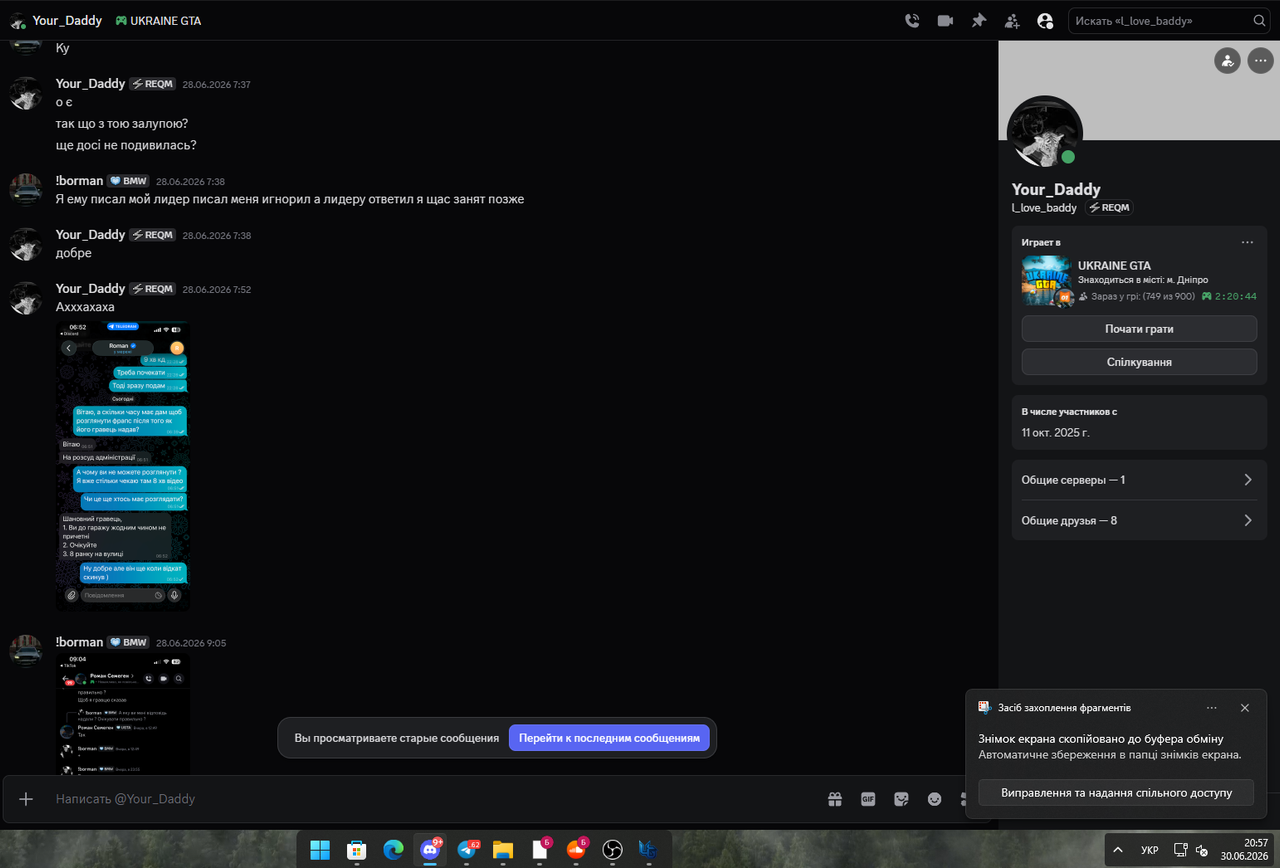This screenshot has height=868, width=1280.
Task: Open the network icon in system tray
Action: [x=1180, y=850]
